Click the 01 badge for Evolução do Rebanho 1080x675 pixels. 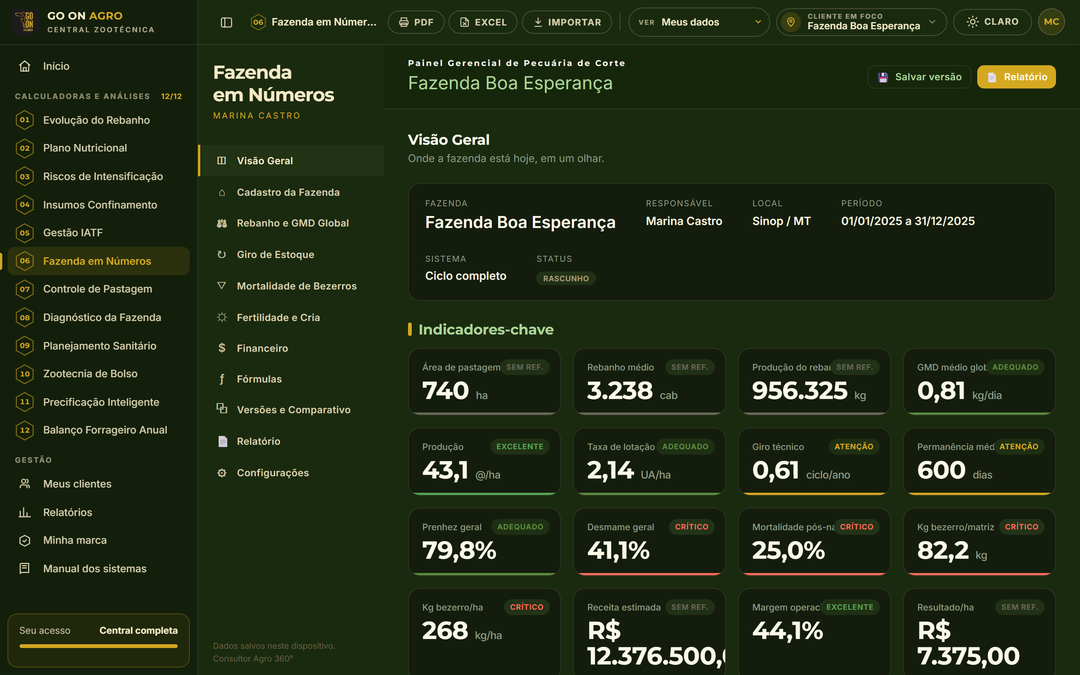click(x=25, y=120)
